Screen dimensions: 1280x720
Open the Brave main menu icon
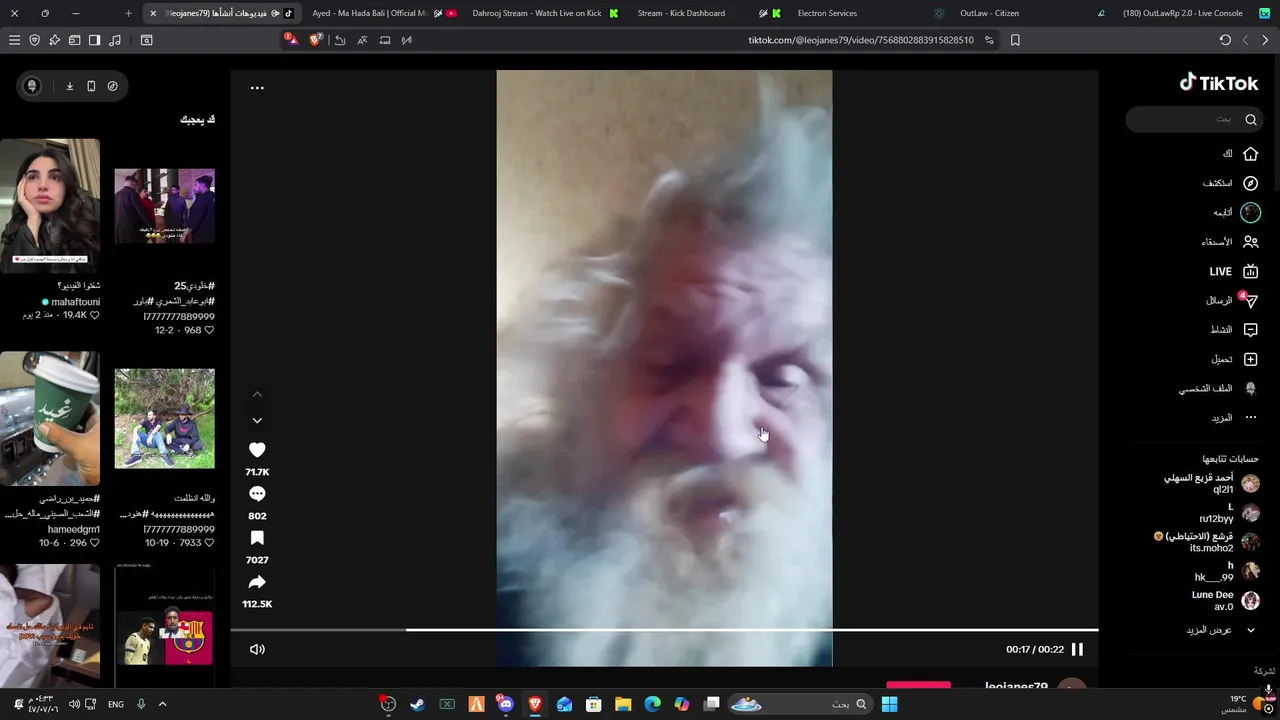(14, 40)
